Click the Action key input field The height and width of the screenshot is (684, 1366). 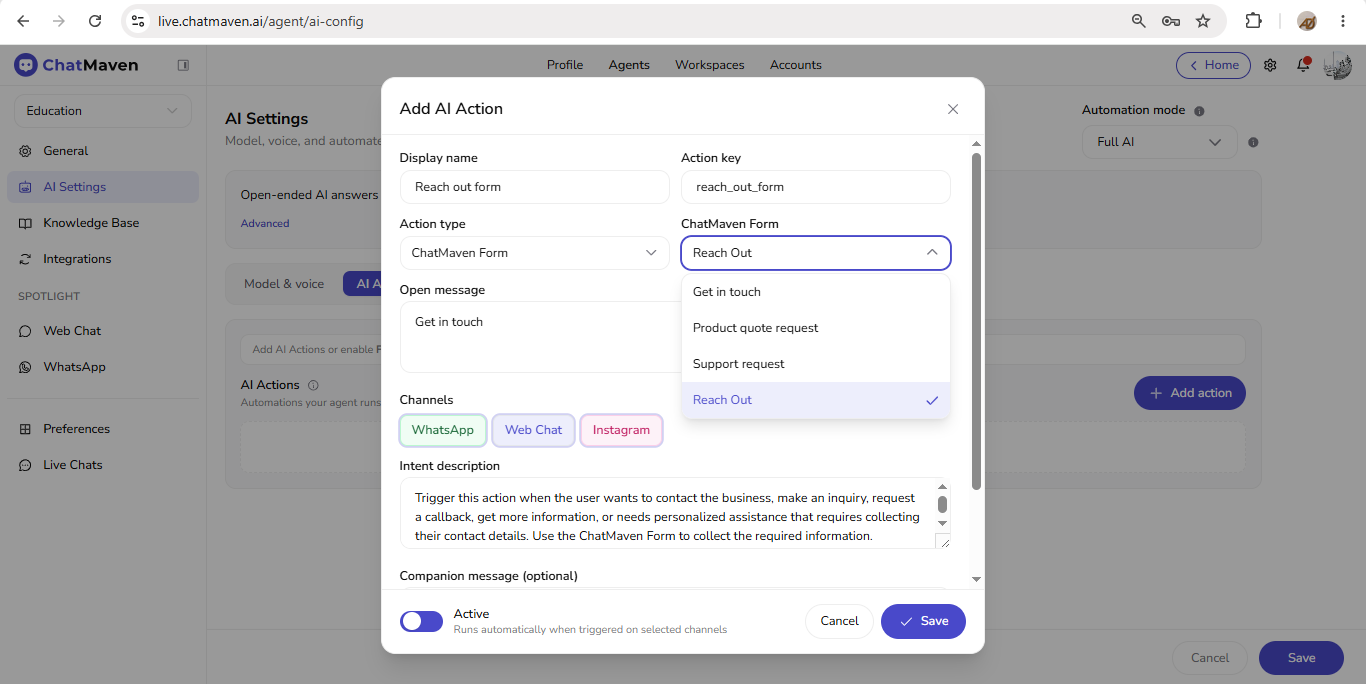(x=816, y=187)
